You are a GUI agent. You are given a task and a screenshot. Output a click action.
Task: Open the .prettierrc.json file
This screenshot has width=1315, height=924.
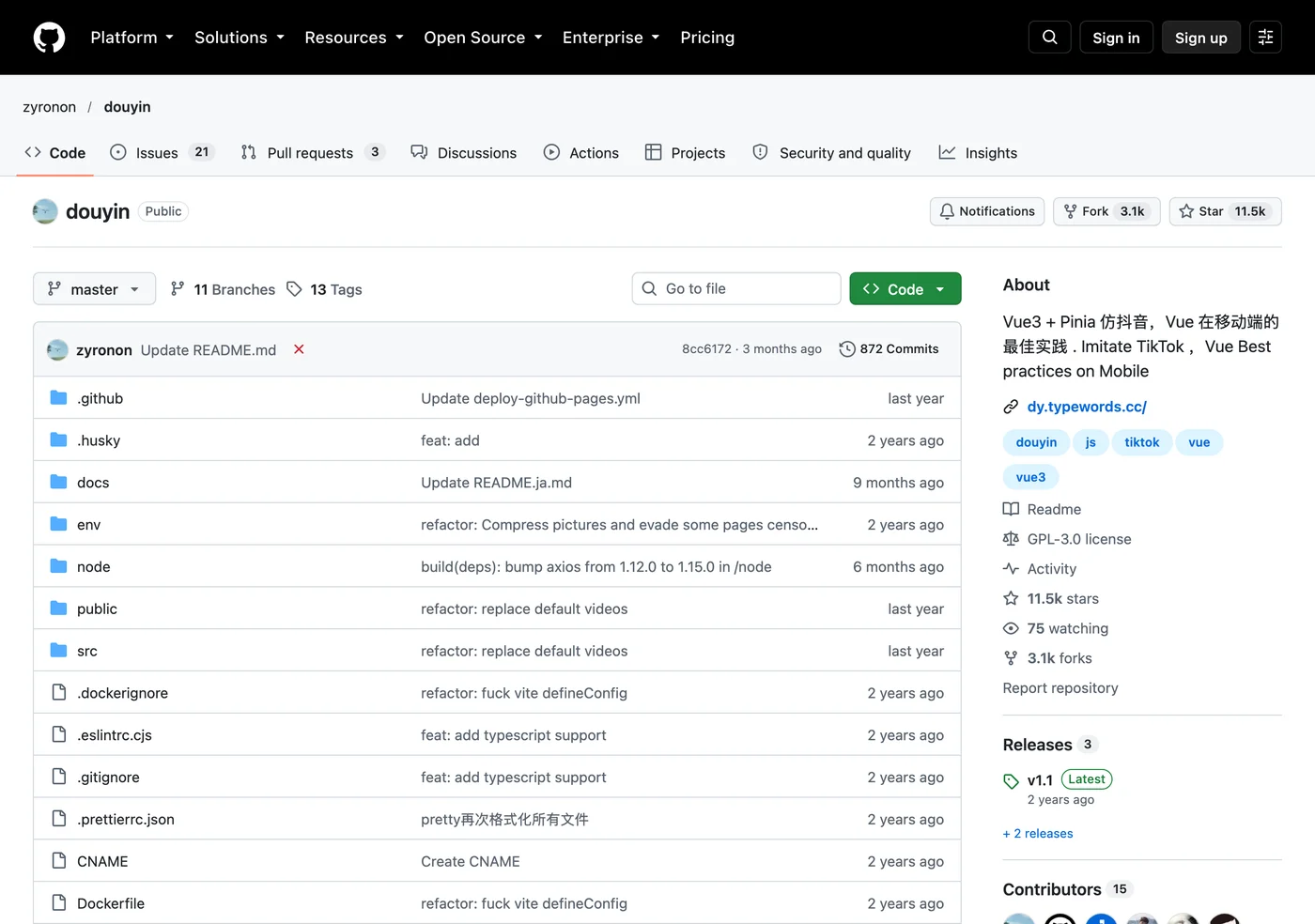click(126, 820)
